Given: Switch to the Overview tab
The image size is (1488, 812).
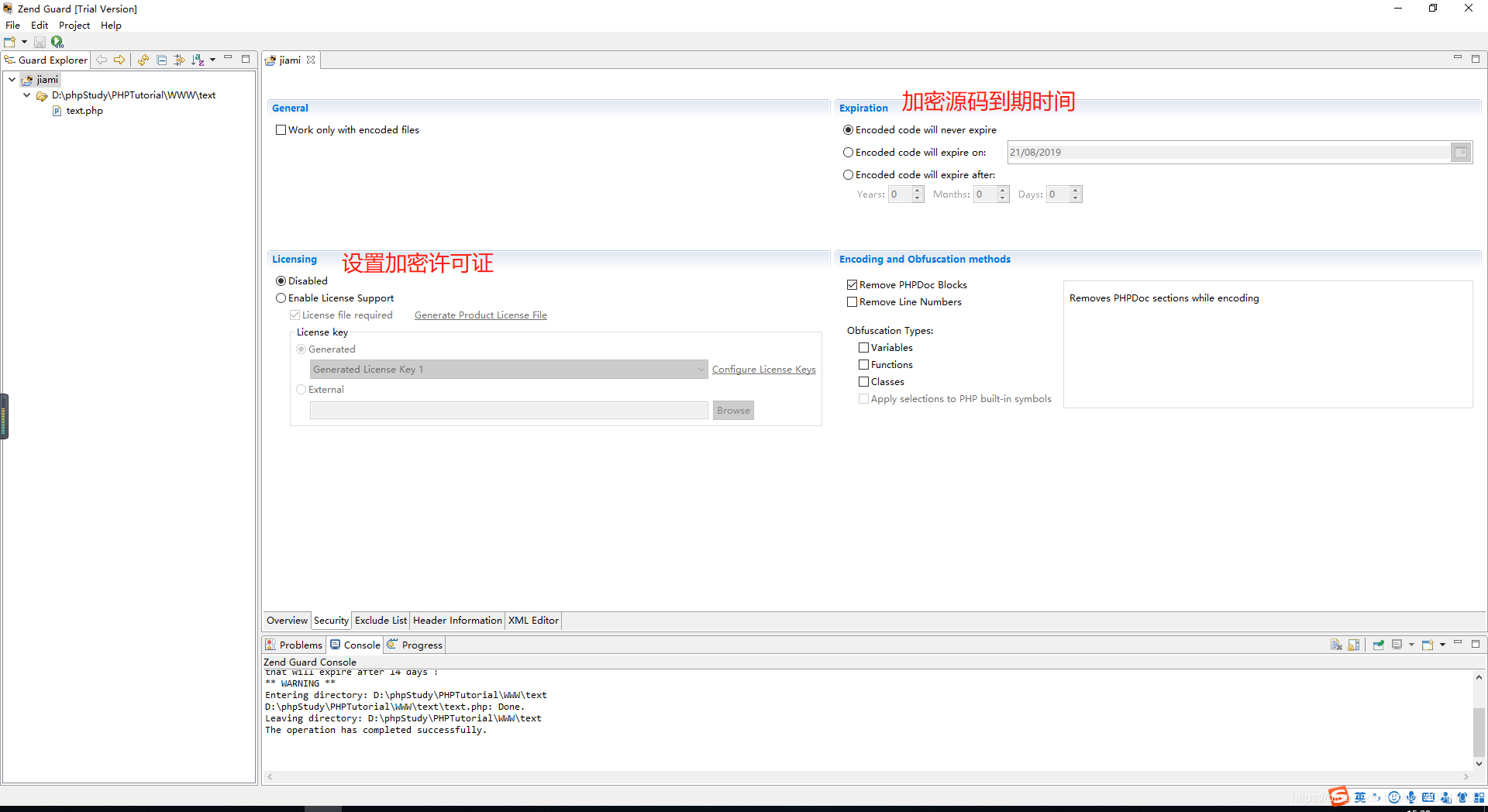Looking at the screenshot, I should coord(287,621).
